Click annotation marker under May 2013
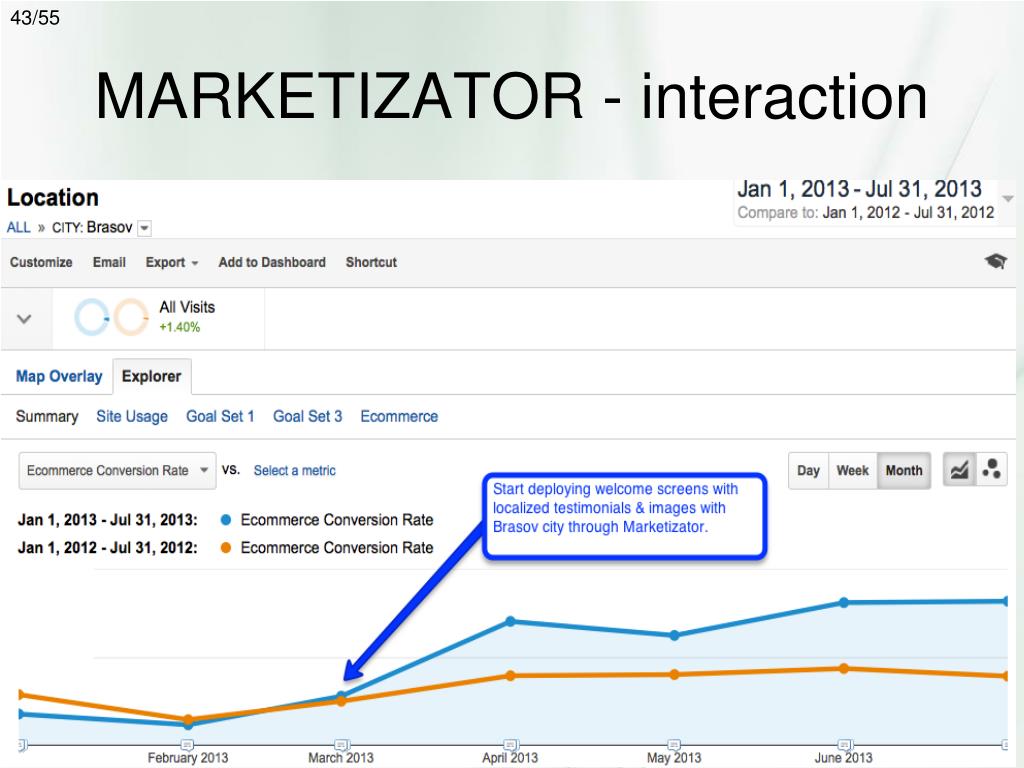Image resolution: width=1024 pixels, height=768 pixels. 674,744
